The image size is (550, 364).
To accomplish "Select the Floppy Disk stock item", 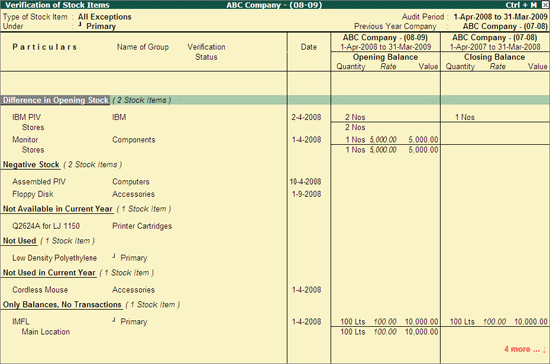I will point(33,194).
